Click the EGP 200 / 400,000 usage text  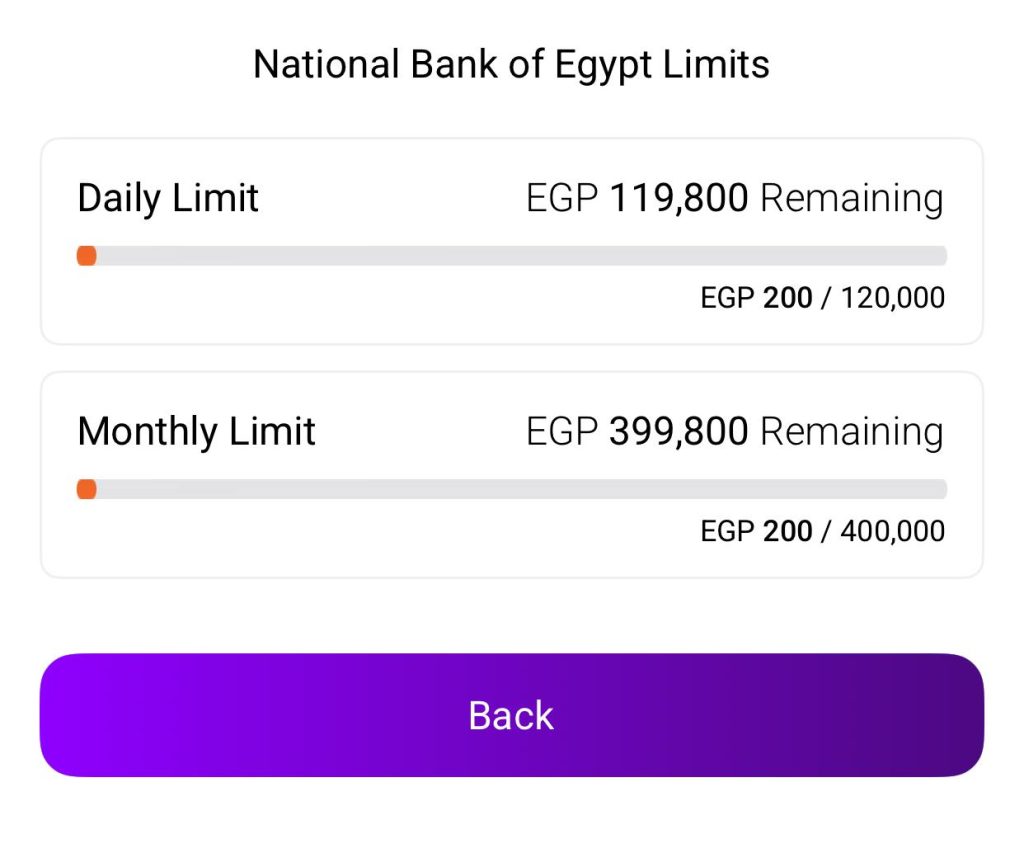(x=822, y=531)
